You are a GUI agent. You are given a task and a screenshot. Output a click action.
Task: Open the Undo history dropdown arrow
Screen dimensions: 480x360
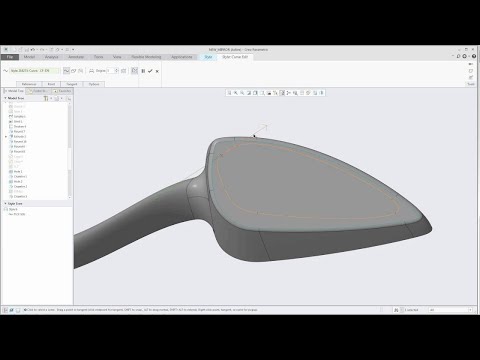click(37, 49)
